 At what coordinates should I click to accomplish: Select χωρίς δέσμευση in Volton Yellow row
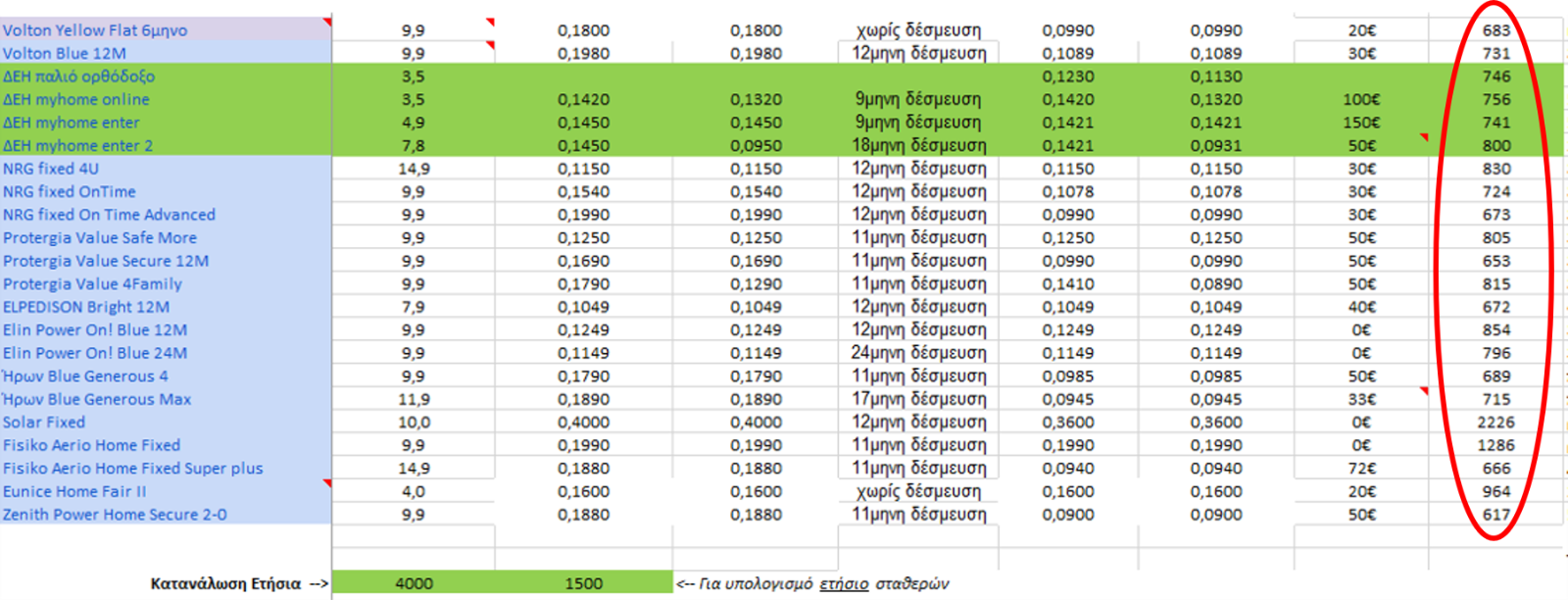(x=918, y=30)
